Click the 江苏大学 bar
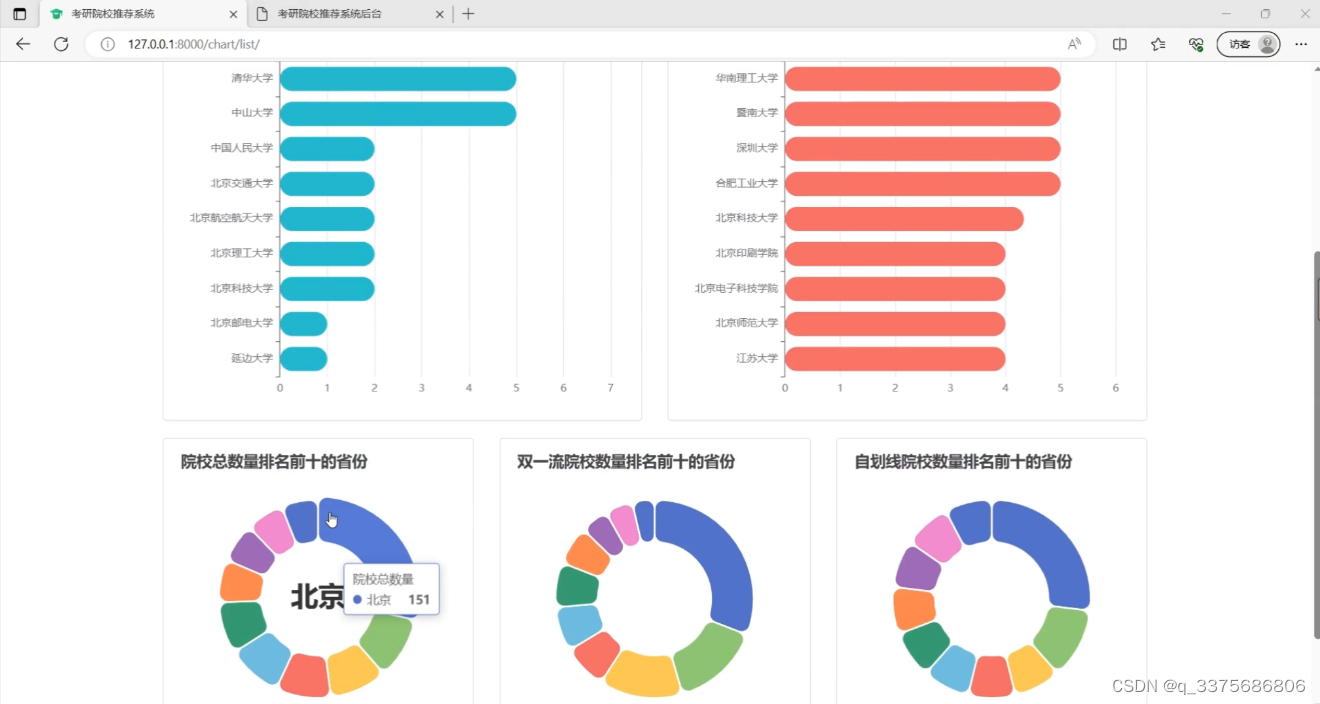Image resolution: width=1320 pixels, height=704 pixels. click(x=895, y=359)
